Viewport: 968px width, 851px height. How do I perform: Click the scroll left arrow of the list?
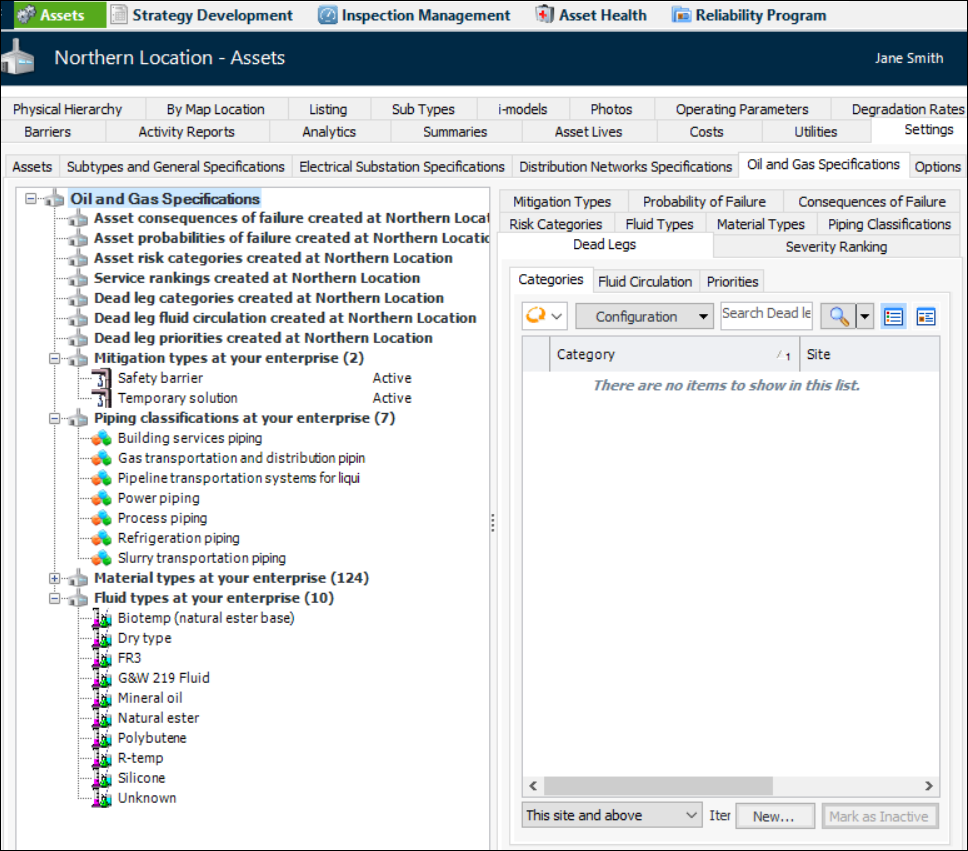(533, 786)
